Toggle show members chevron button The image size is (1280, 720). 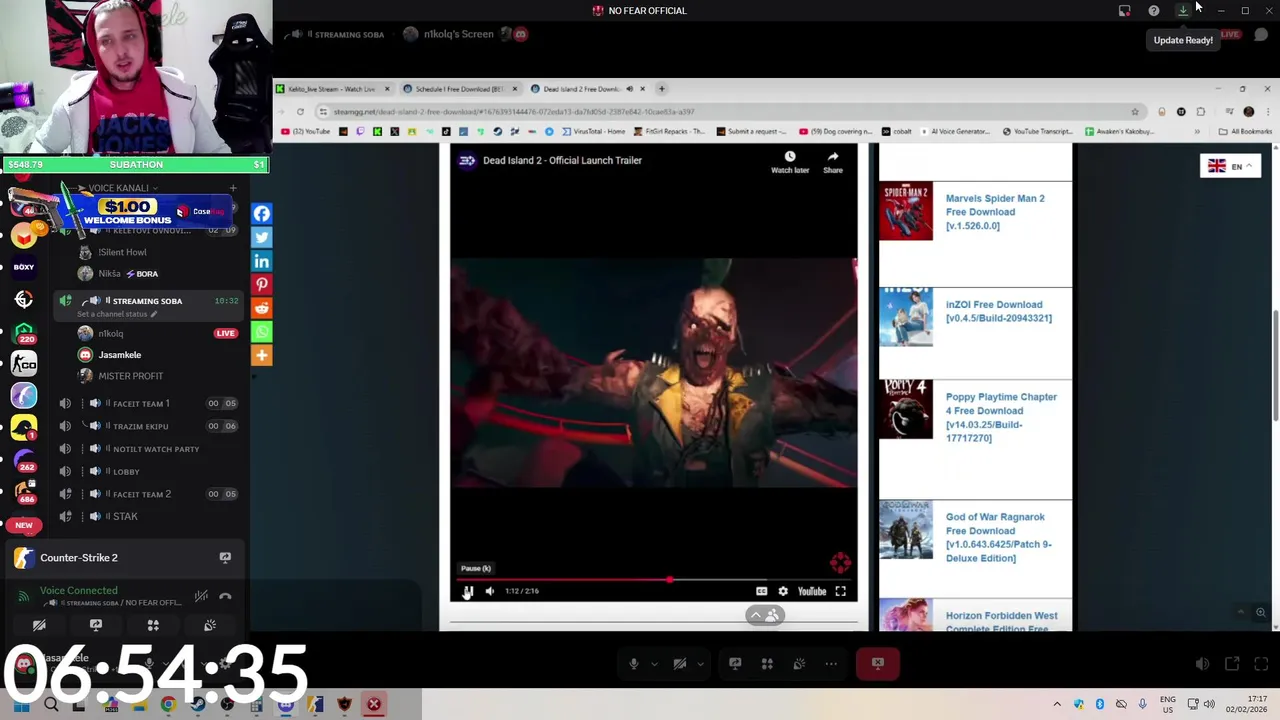coord(765,616)
